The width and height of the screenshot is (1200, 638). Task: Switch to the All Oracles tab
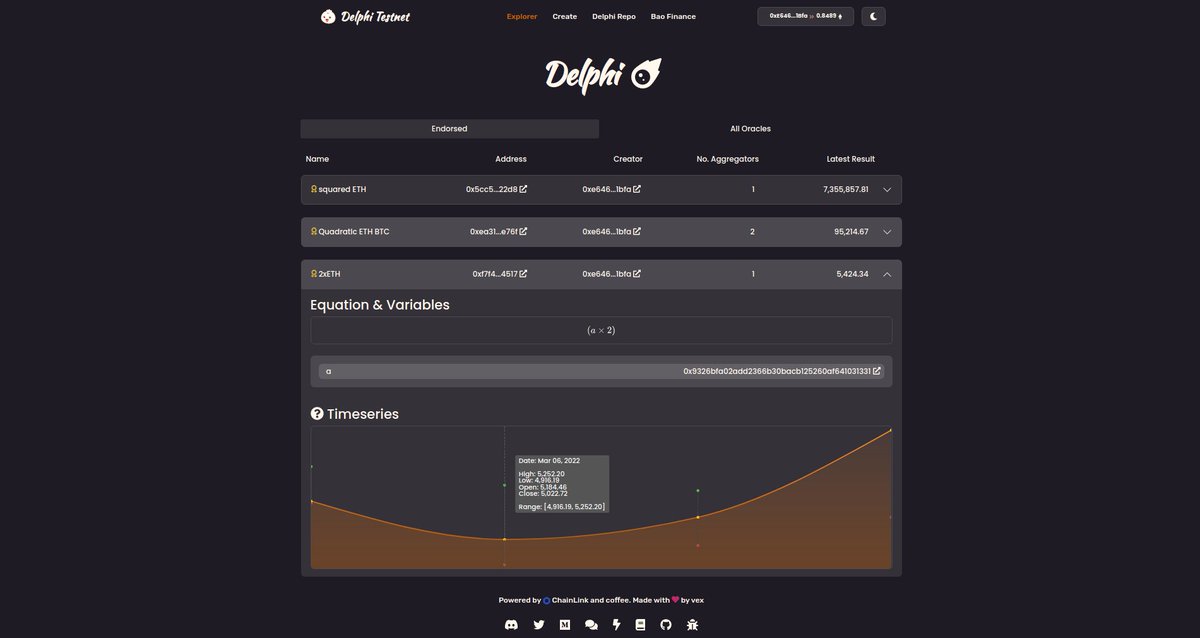[750, 129]
